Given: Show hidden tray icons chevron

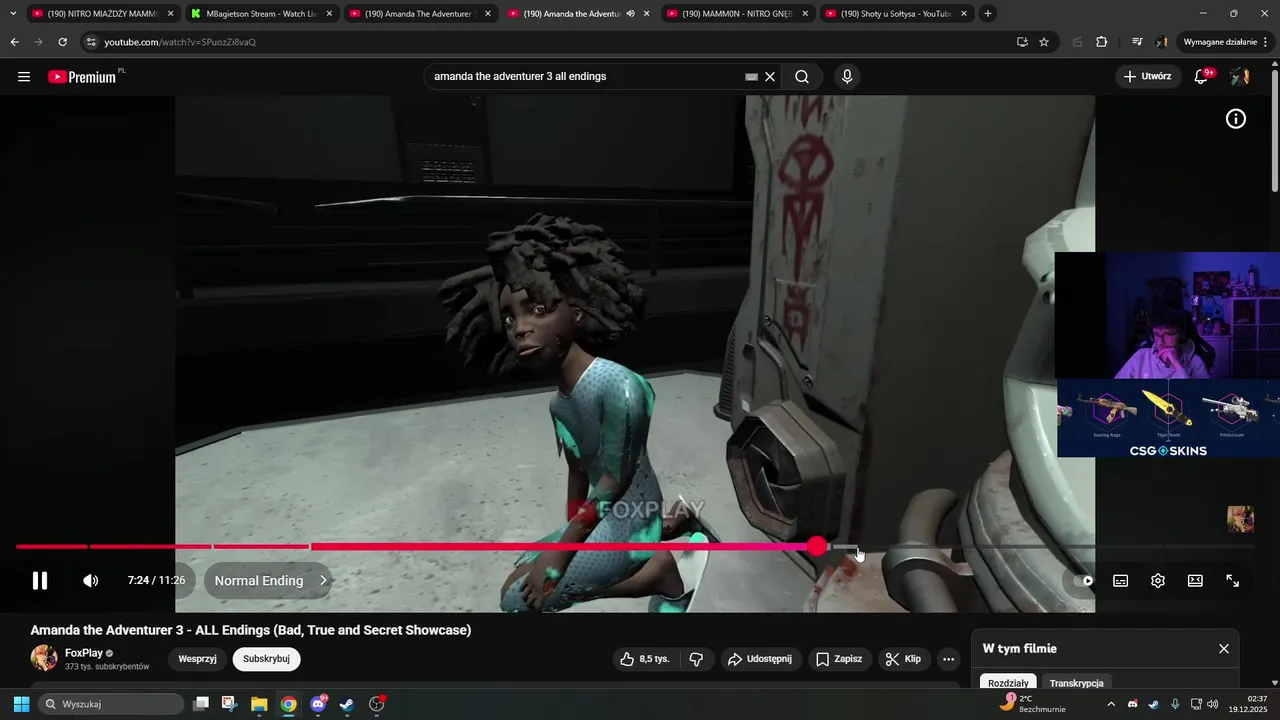Looking at the screenshot, I should click(x=1111, y=704).
